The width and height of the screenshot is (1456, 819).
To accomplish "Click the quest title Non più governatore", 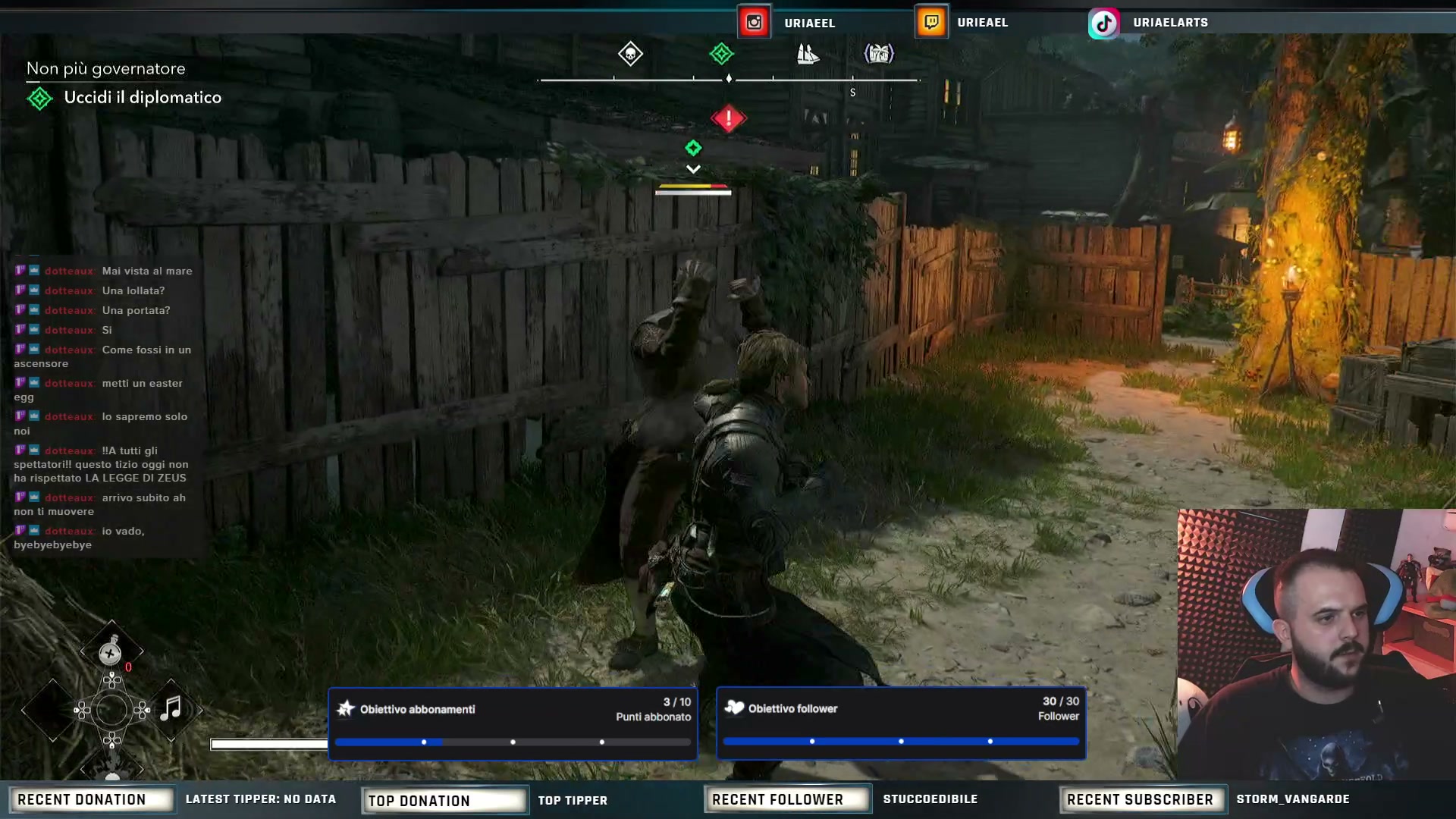I will click(106, 69).
